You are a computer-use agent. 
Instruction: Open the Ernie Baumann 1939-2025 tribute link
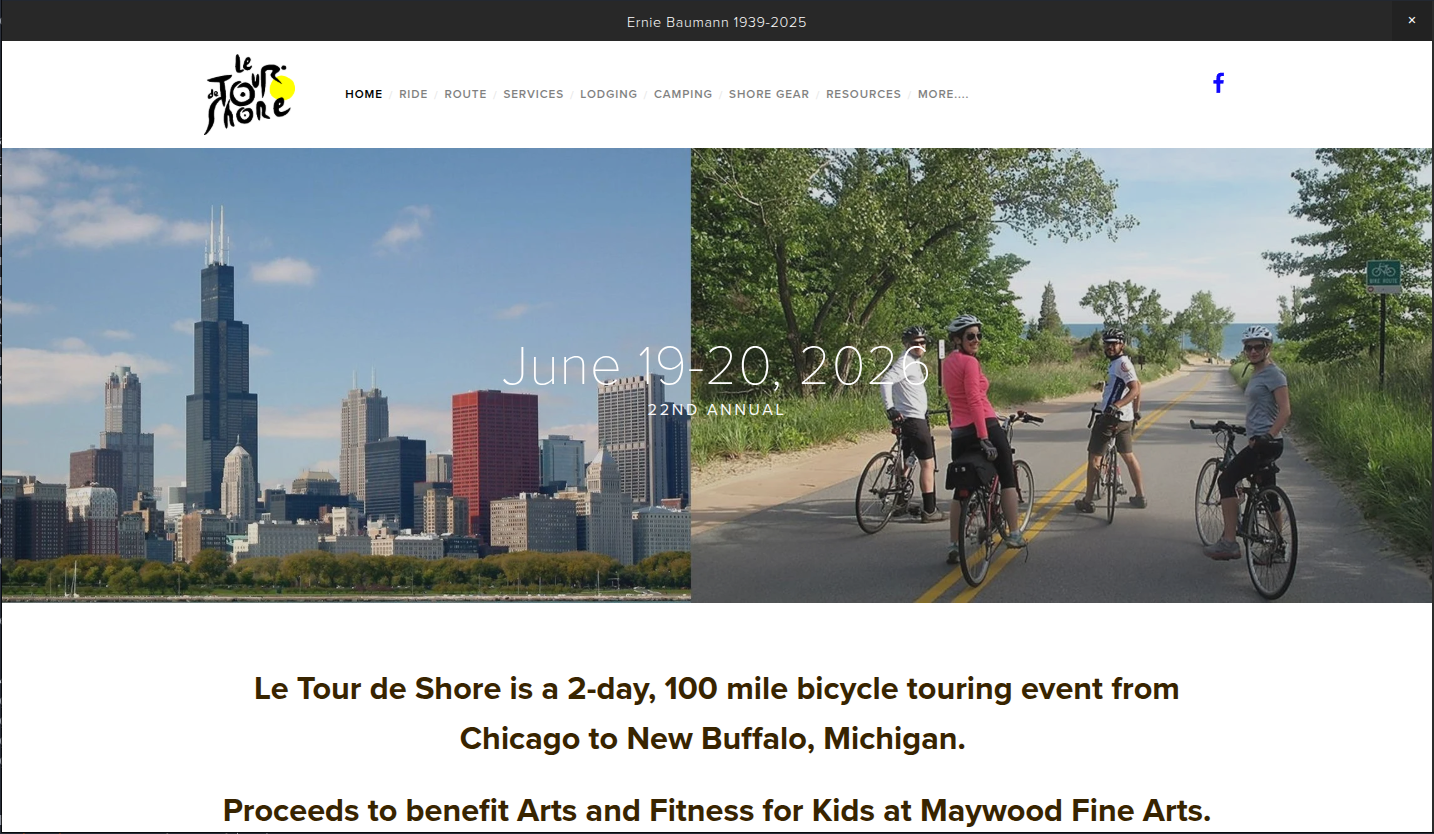[716, 21]
